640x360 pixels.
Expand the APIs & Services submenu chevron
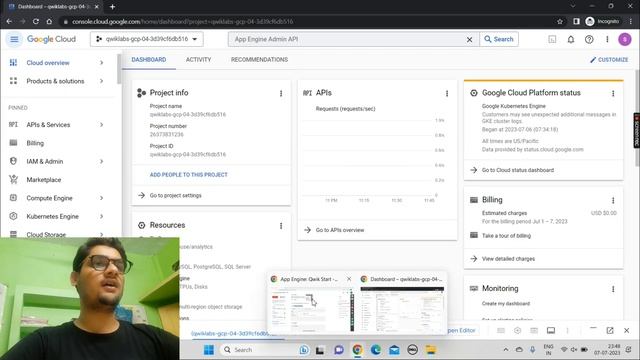tap(102, 125)
